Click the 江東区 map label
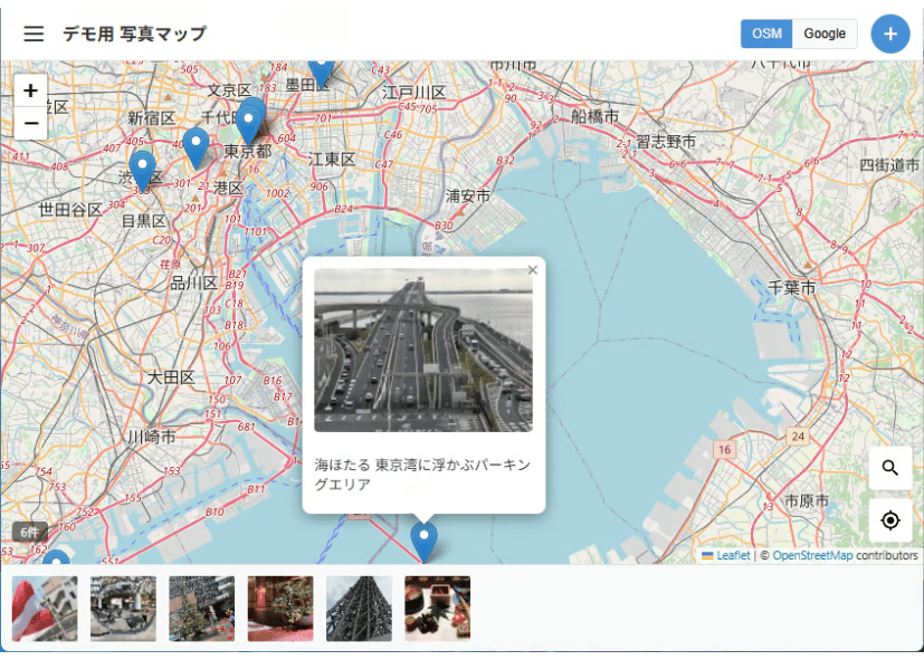The width and height of the screenshot is (924, 660). (x=332, y=159)
